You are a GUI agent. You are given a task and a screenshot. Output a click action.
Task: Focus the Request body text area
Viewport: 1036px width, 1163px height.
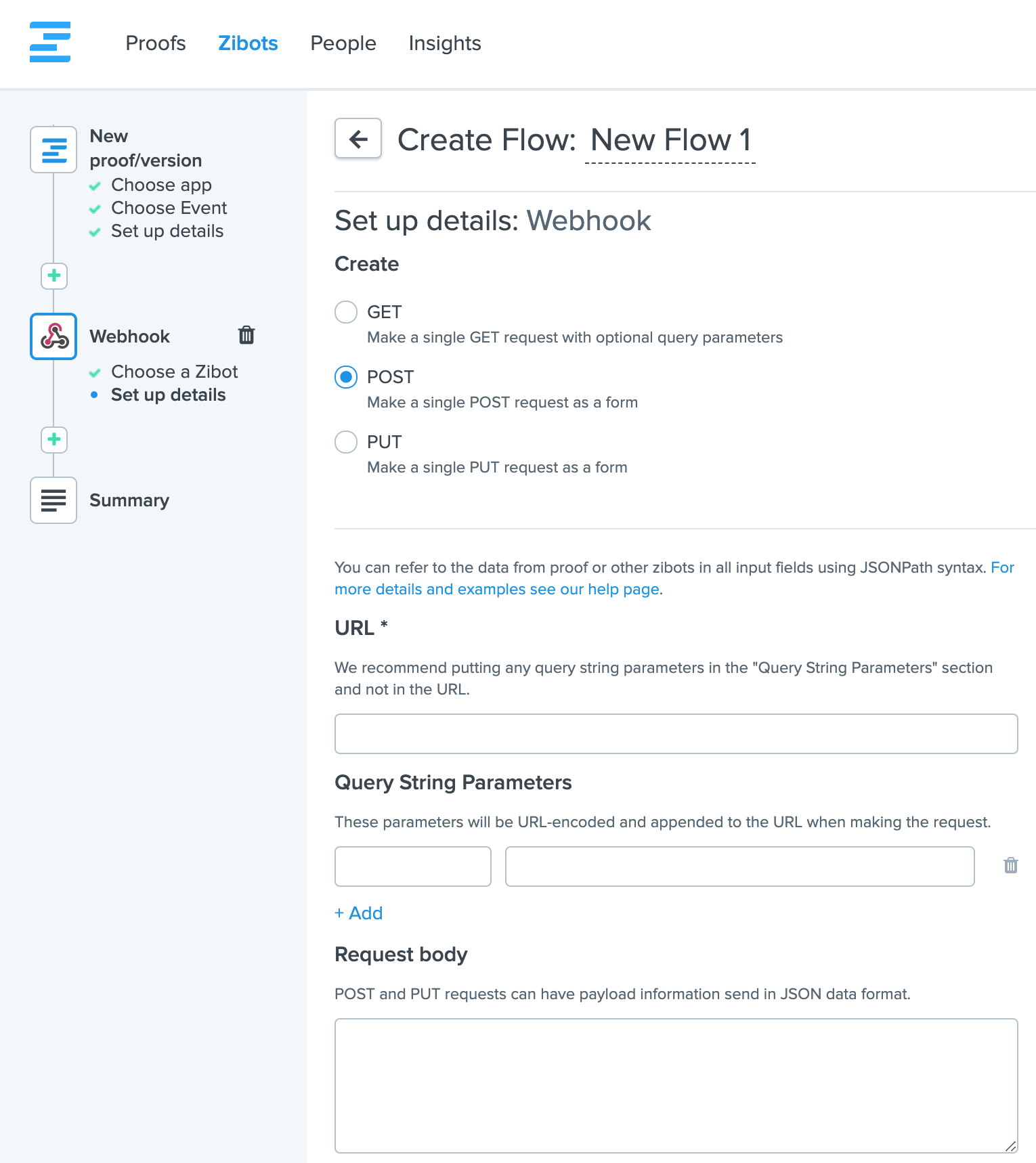[676, 1085]
